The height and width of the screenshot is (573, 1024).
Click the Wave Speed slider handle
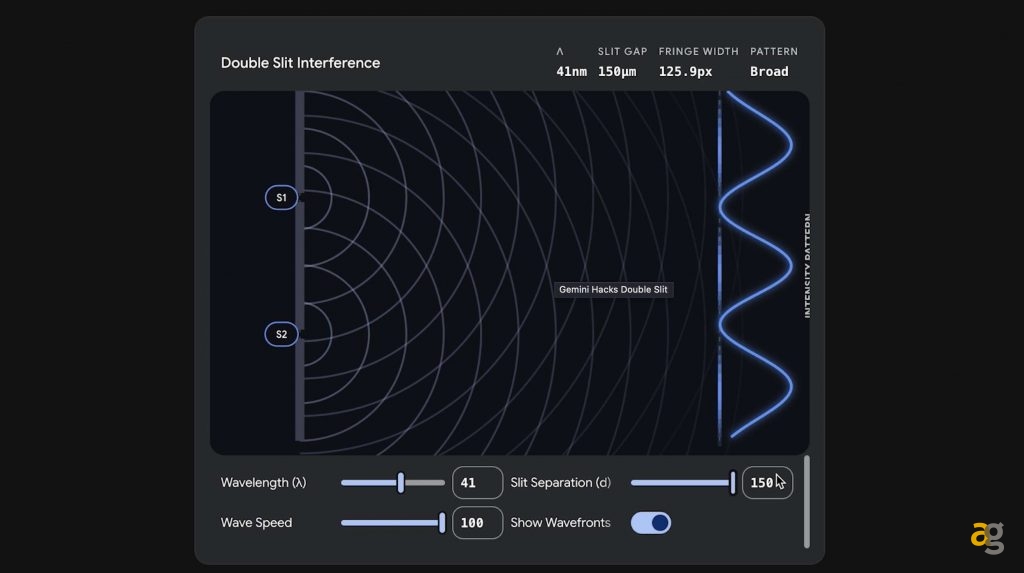[442, 523]
